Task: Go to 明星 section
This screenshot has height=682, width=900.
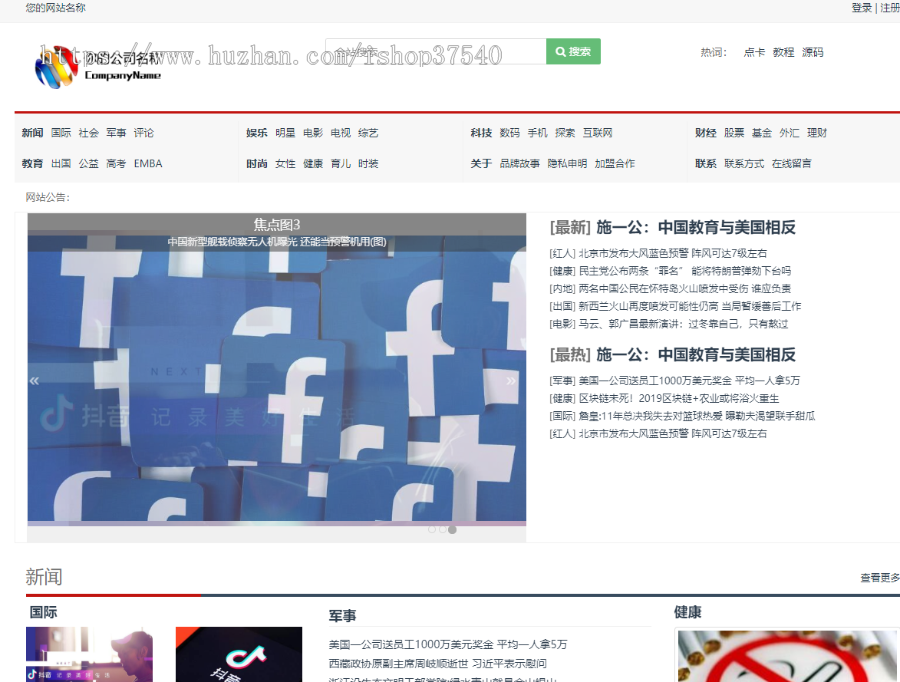Action: click(285, 133)
